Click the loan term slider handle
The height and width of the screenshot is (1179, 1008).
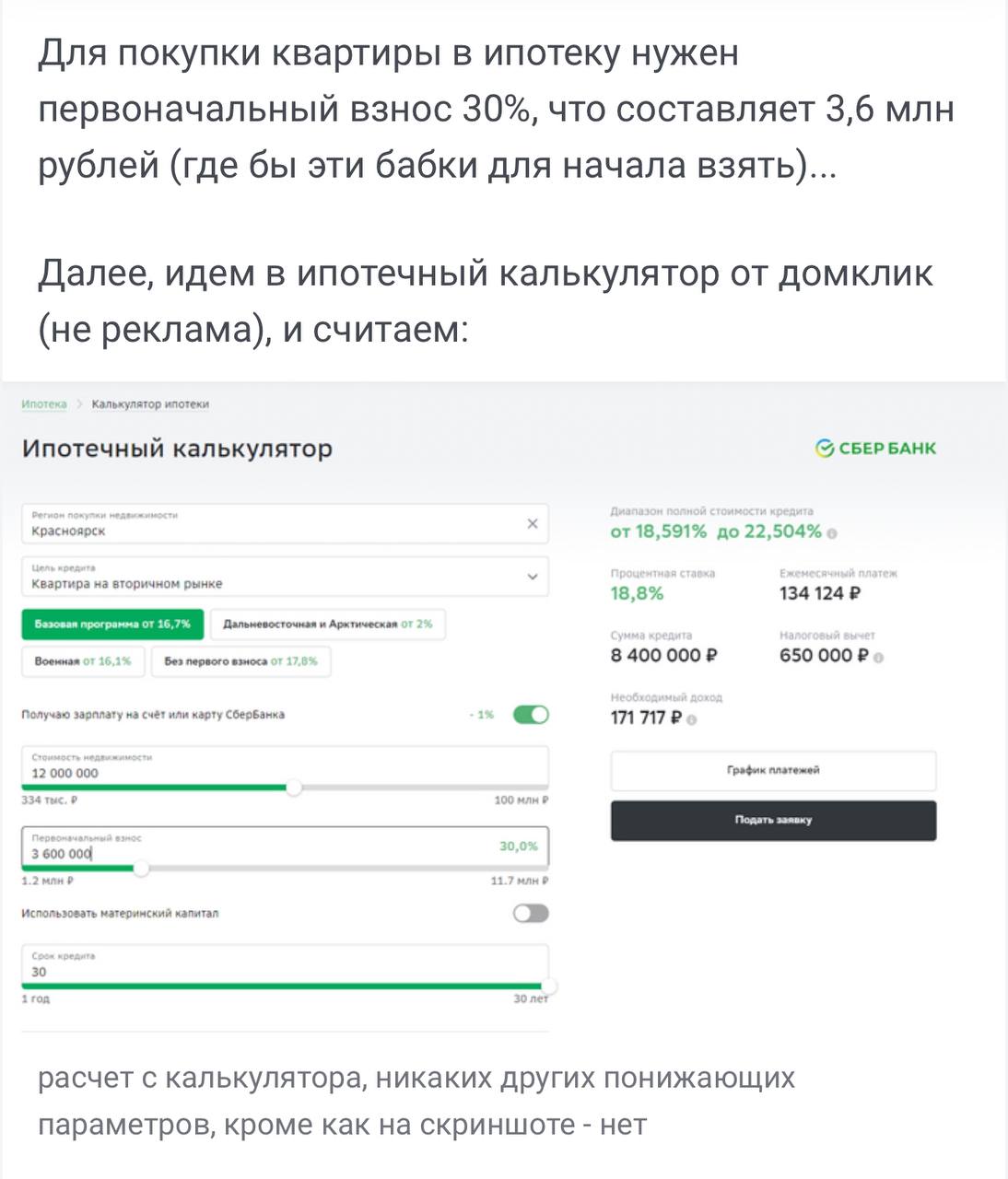point(548,986)
